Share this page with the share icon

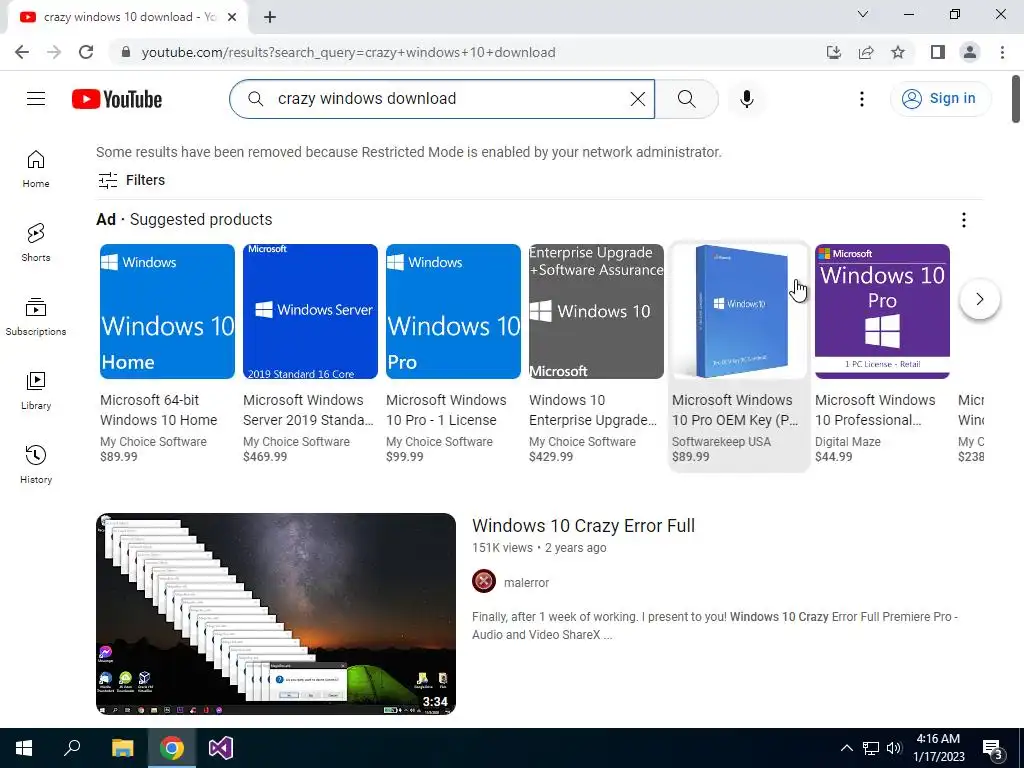click(866, 52)
